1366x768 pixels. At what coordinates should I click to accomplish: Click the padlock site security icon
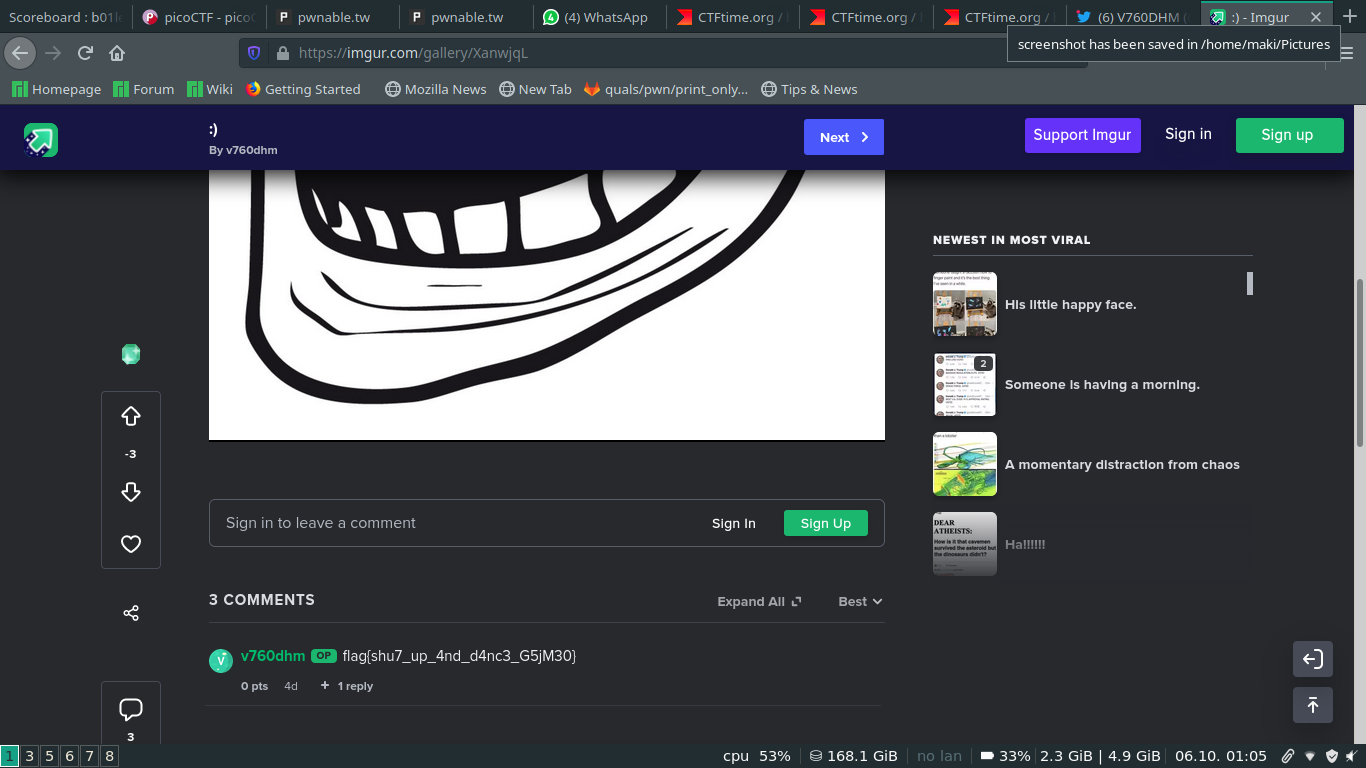click(283, 53)
